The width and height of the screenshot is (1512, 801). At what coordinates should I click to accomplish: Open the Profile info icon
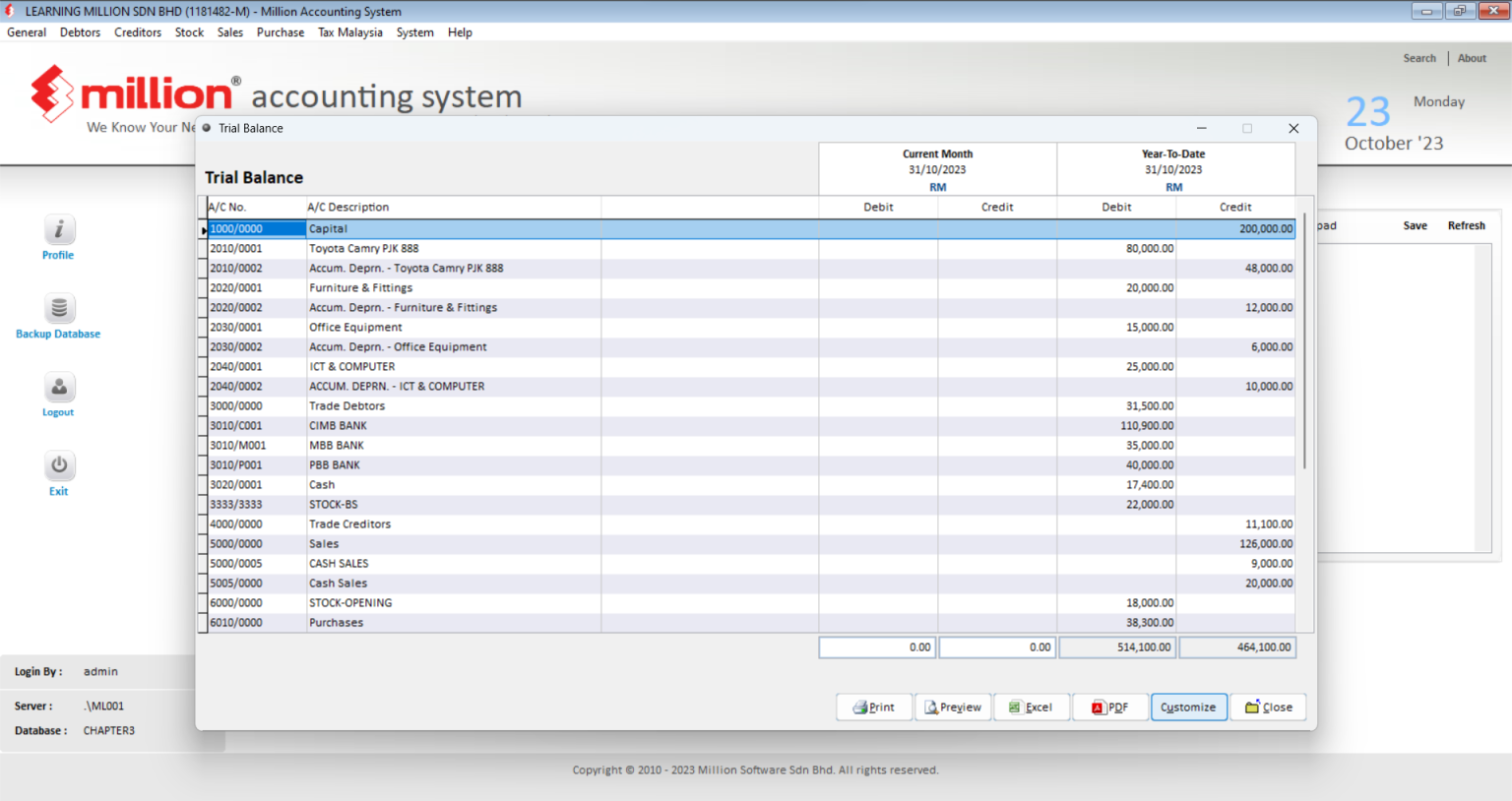pyautogui.click(x=59, y=230)
